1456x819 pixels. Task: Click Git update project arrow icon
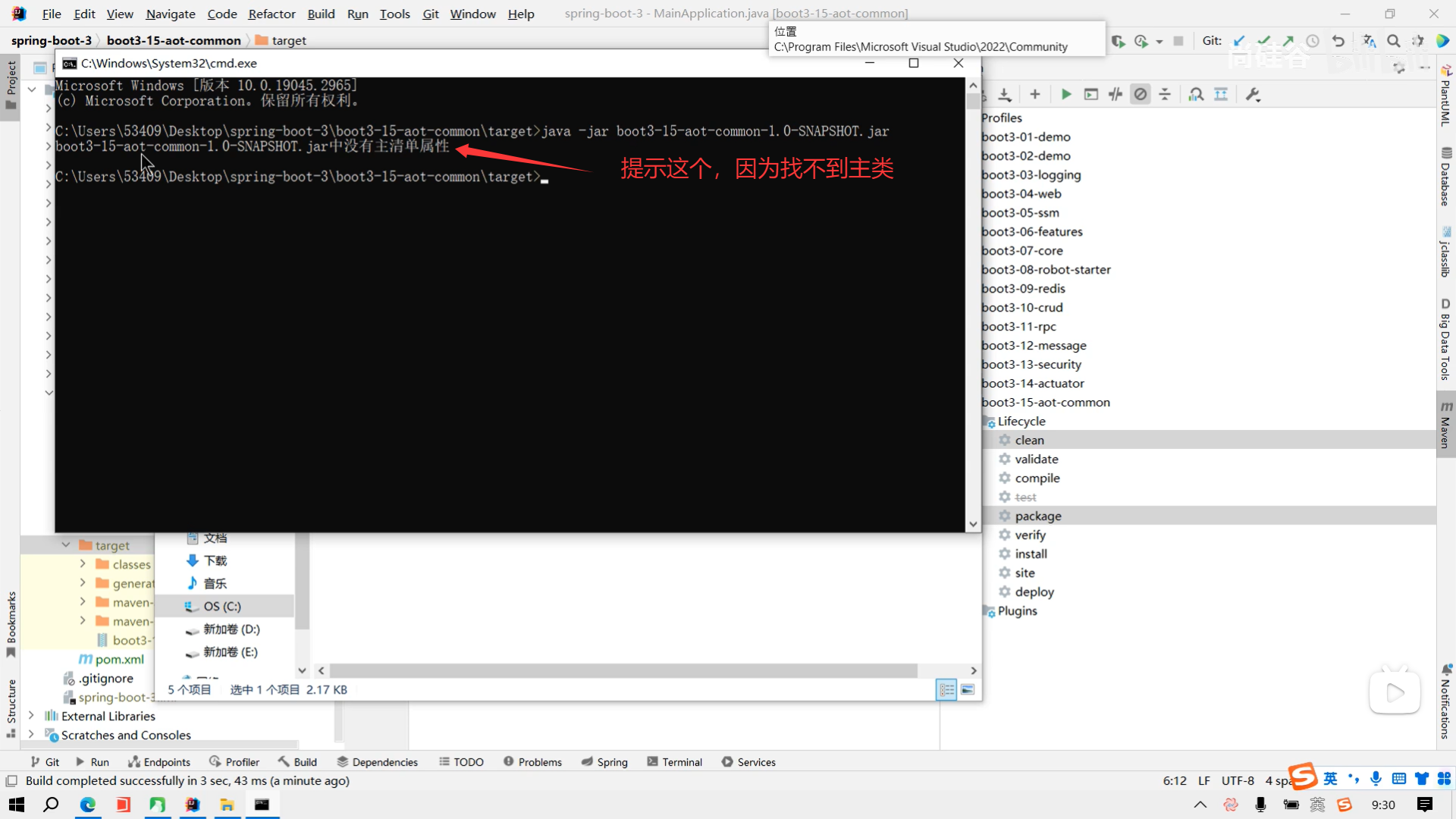tap(1239, 41)
